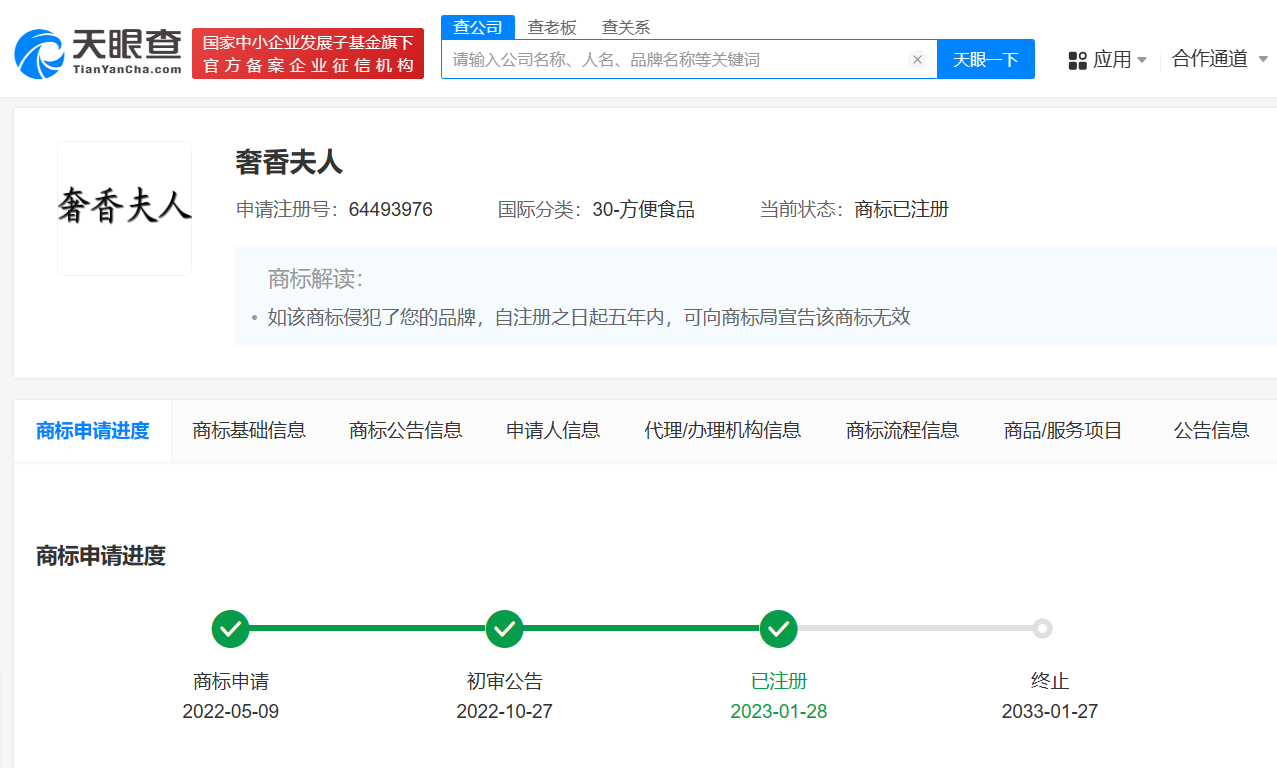Switch to 查公司 search tab
This screenshot has height=768, width=1277.
478,27
